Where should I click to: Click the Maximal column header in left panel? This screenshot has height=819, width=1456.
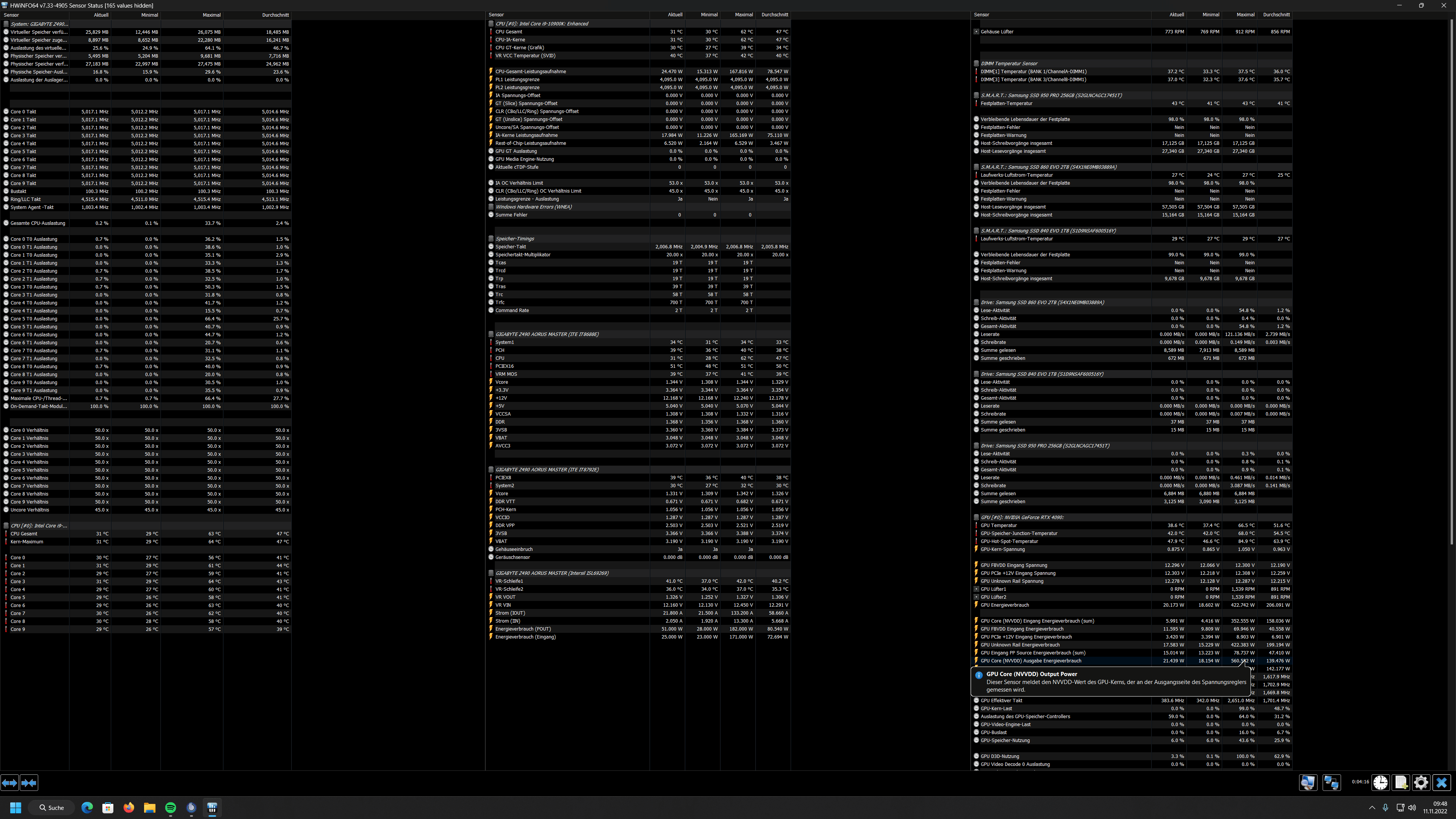(211, 15)
